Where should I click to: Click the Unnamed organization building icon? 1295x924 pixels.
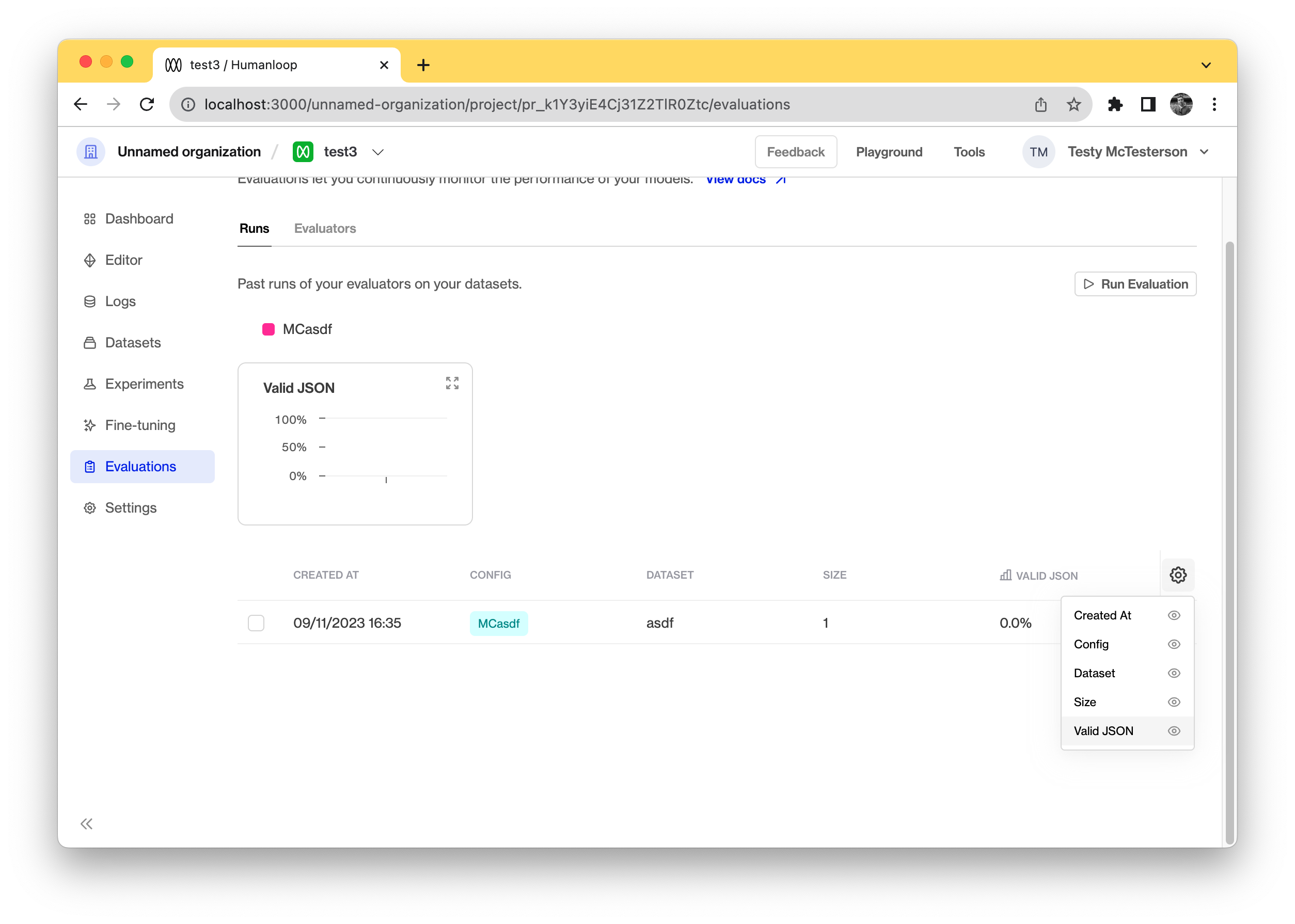point(91,152)
